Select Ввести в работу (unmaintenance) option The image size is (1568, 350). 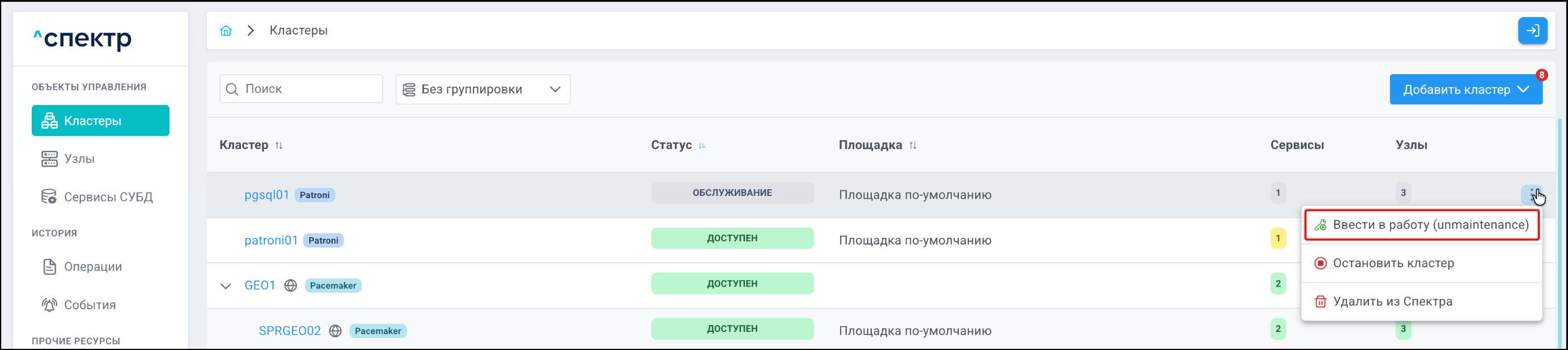point(1421,225)
